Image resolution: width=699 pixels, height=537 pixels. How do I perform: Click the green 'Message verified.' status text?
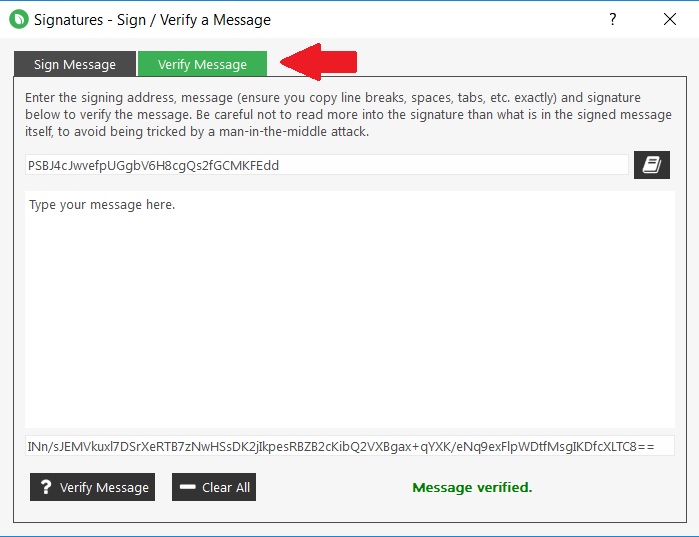[x=472, y=487]
